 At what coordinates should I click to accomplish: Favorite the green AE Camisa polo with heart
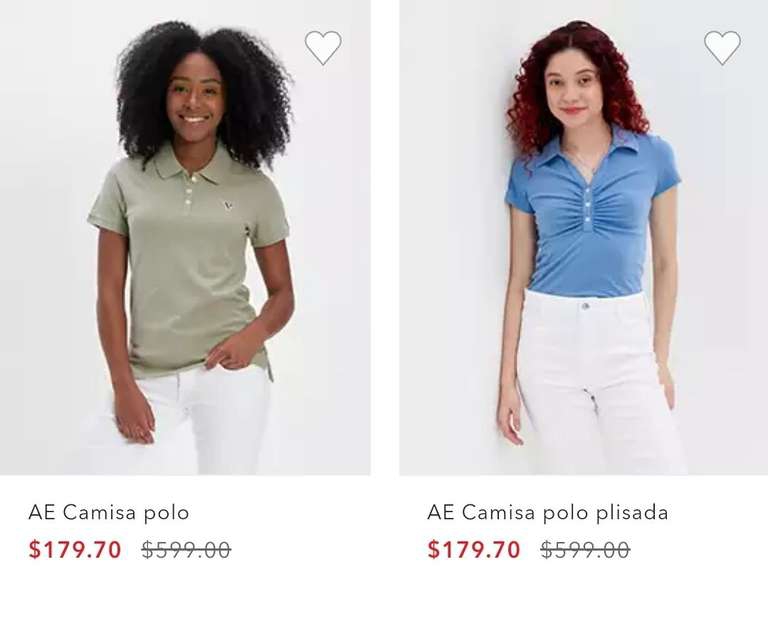323,48
